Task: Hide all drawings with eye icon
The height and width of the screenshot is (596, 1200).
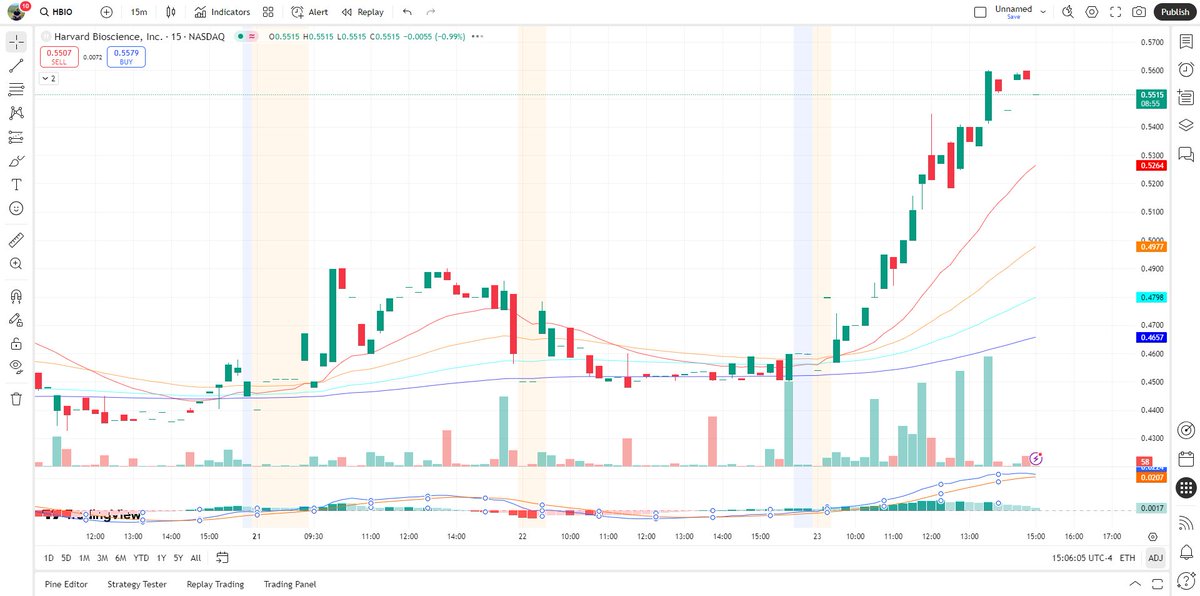Action: (x=16, y=367)
